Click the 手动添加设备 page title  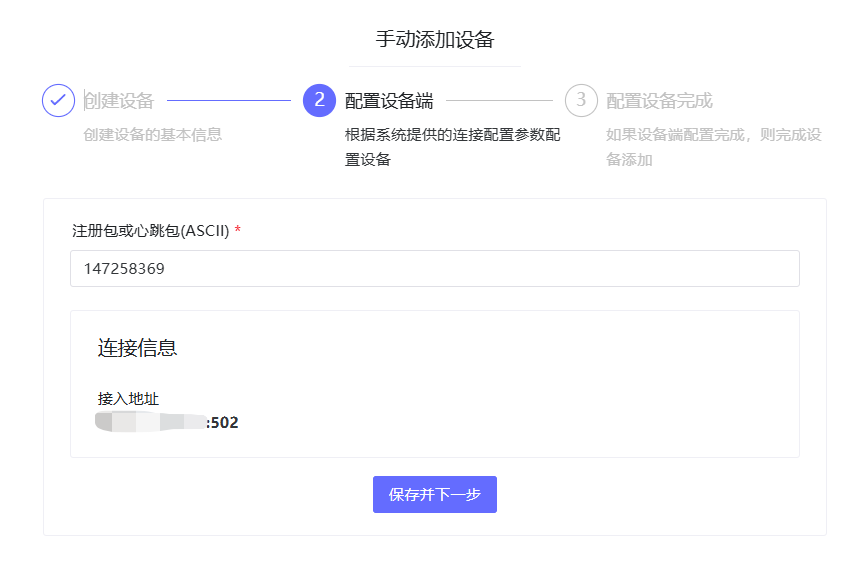pyautogui.click(x=434, y=40)
